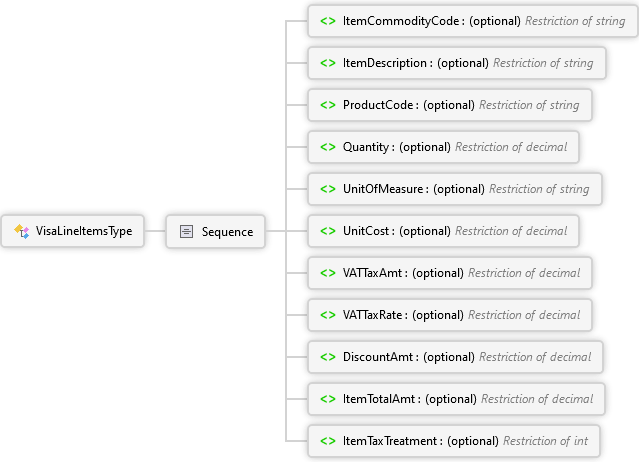The height and width of the screenshot is (462, 639).
Task: Click the Sequence compositor icon
Action: [186, 232]
